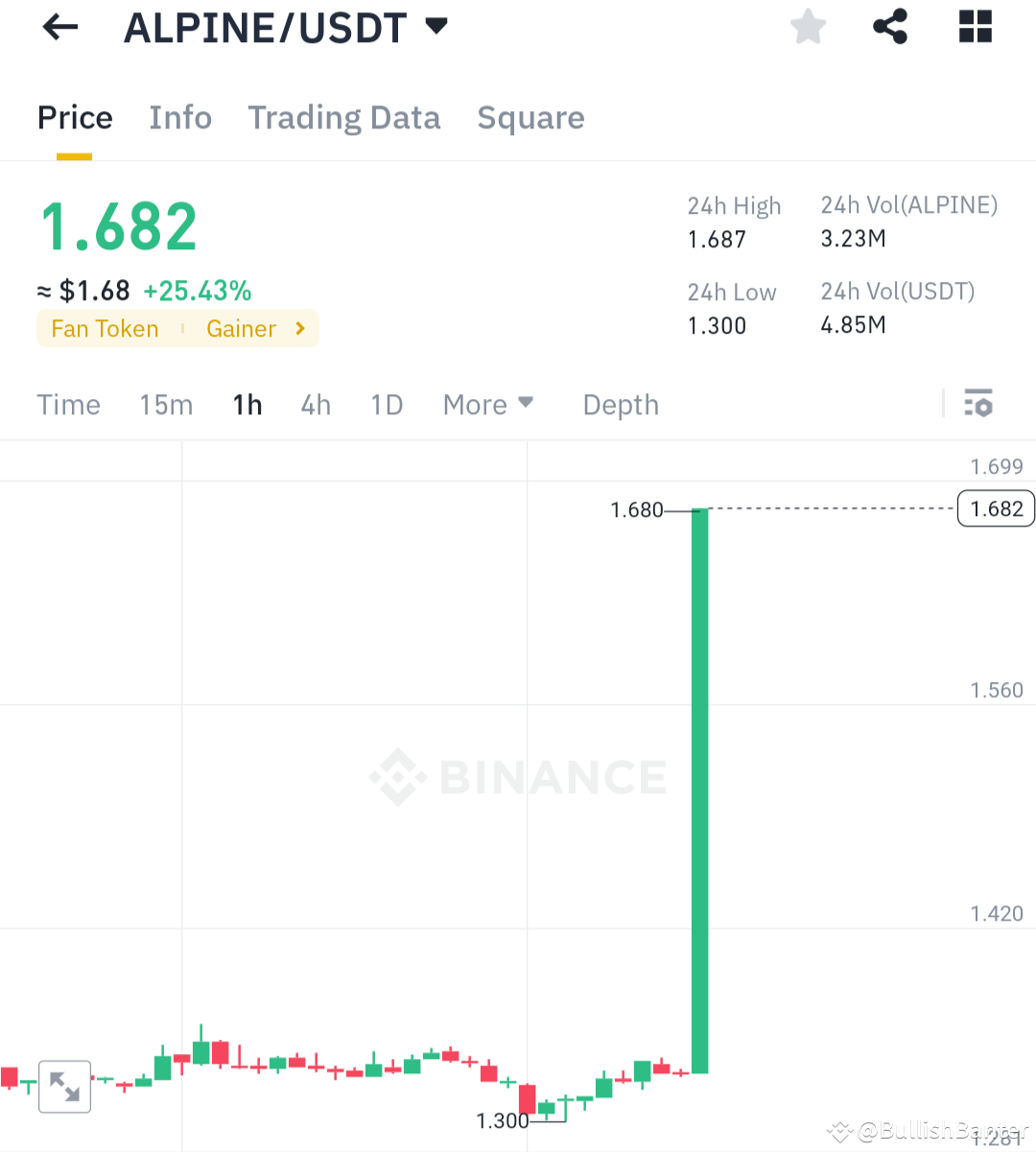Toggle ALPINE/USDT as a favorite star

pyautogui.click(x=808, y=27)
